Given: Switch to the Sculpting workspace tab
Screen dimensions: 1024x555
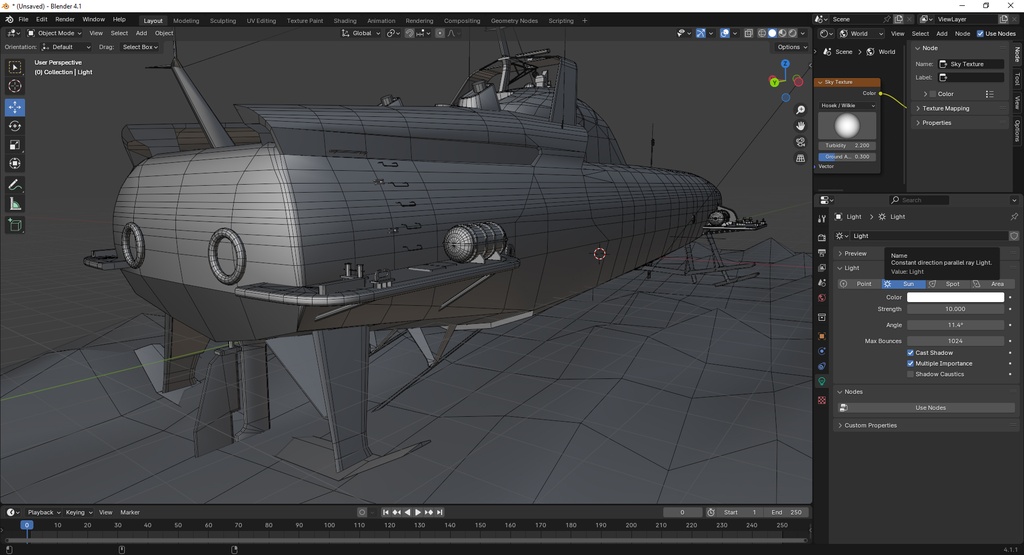Looking at the screenshot, I should [x=223, y=21].
